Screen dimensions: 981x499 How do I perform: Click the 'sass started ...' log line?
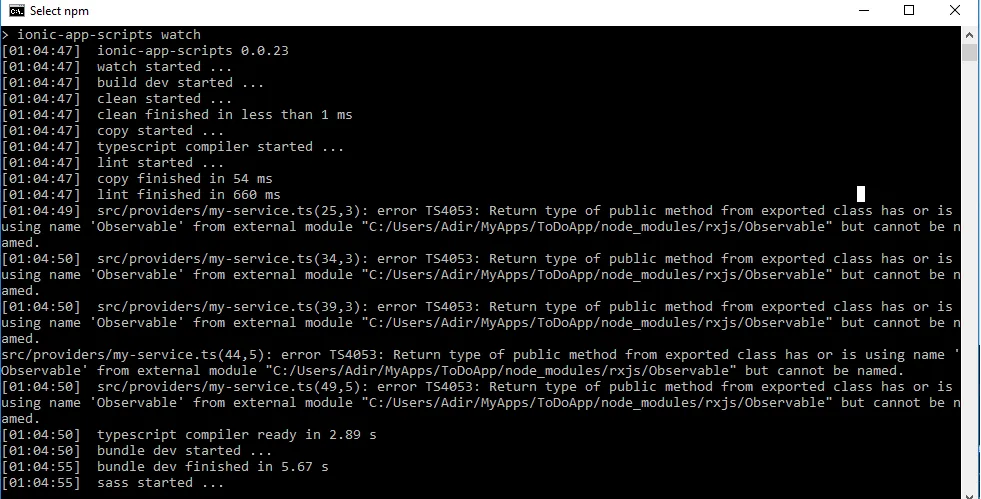(160, 482)
